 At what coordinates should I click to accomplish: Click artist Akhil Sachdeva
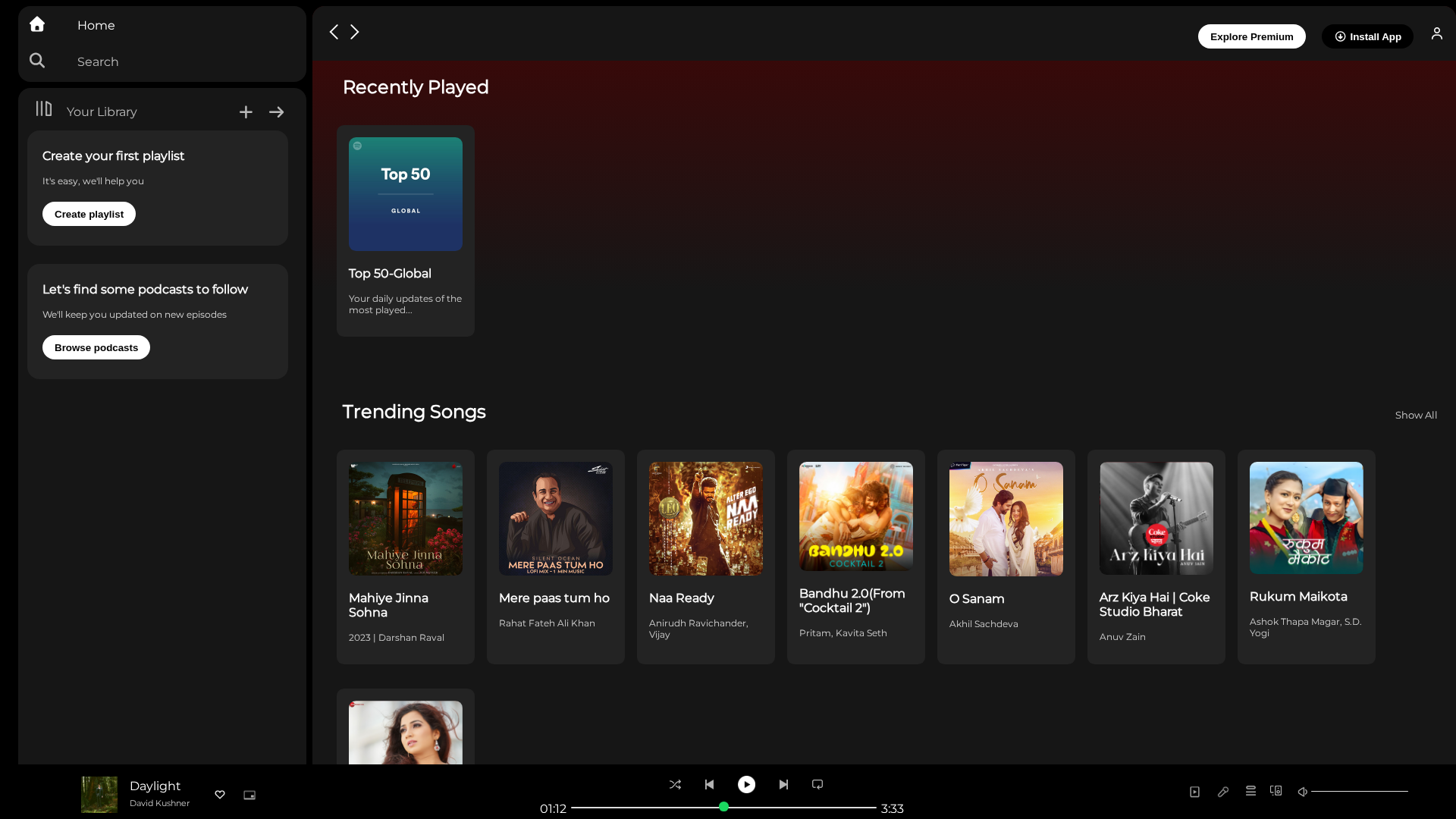click(984, 624)
